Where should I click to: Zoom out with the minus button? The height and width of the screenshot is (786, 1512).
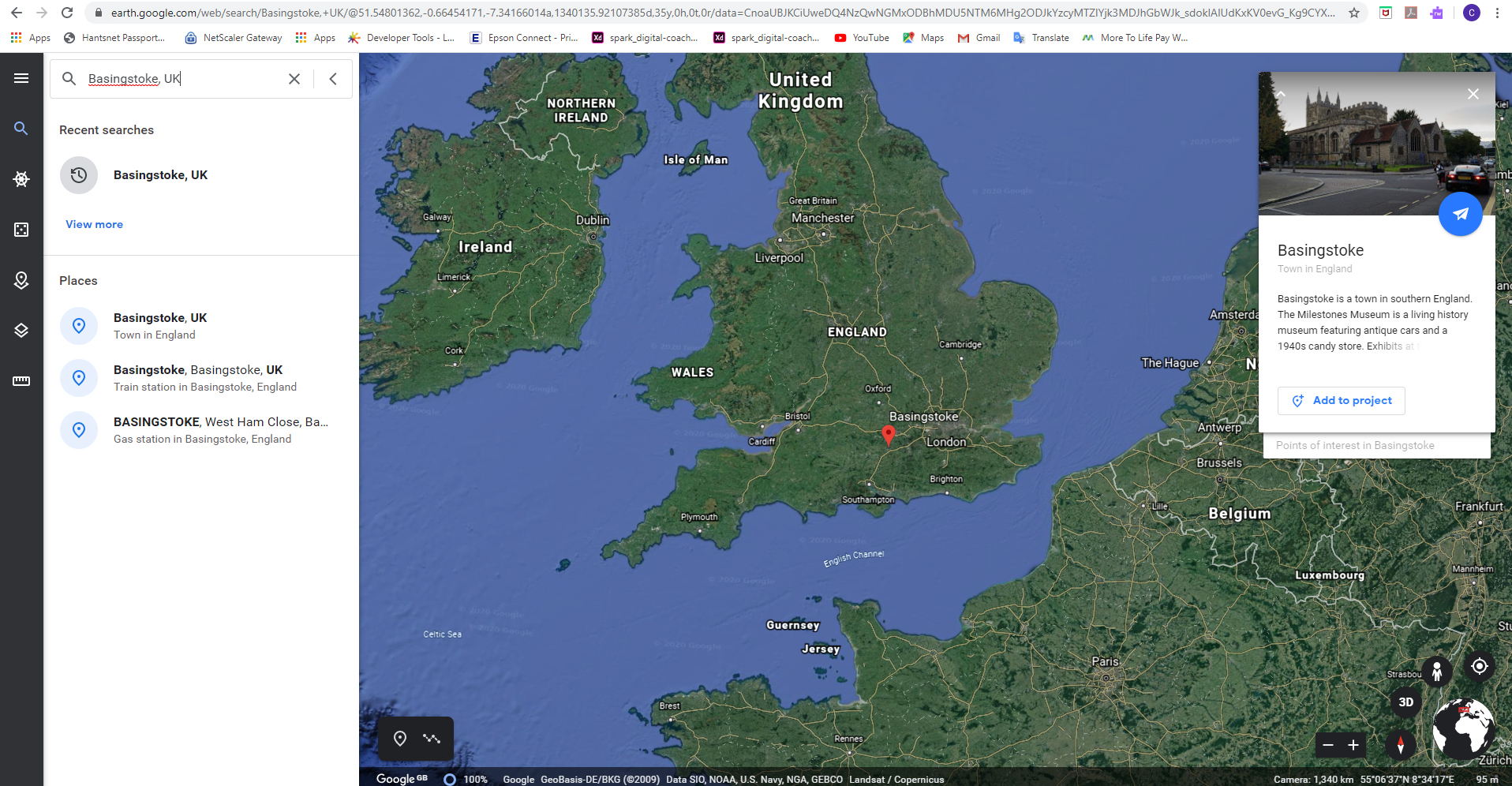(1328, 745)
